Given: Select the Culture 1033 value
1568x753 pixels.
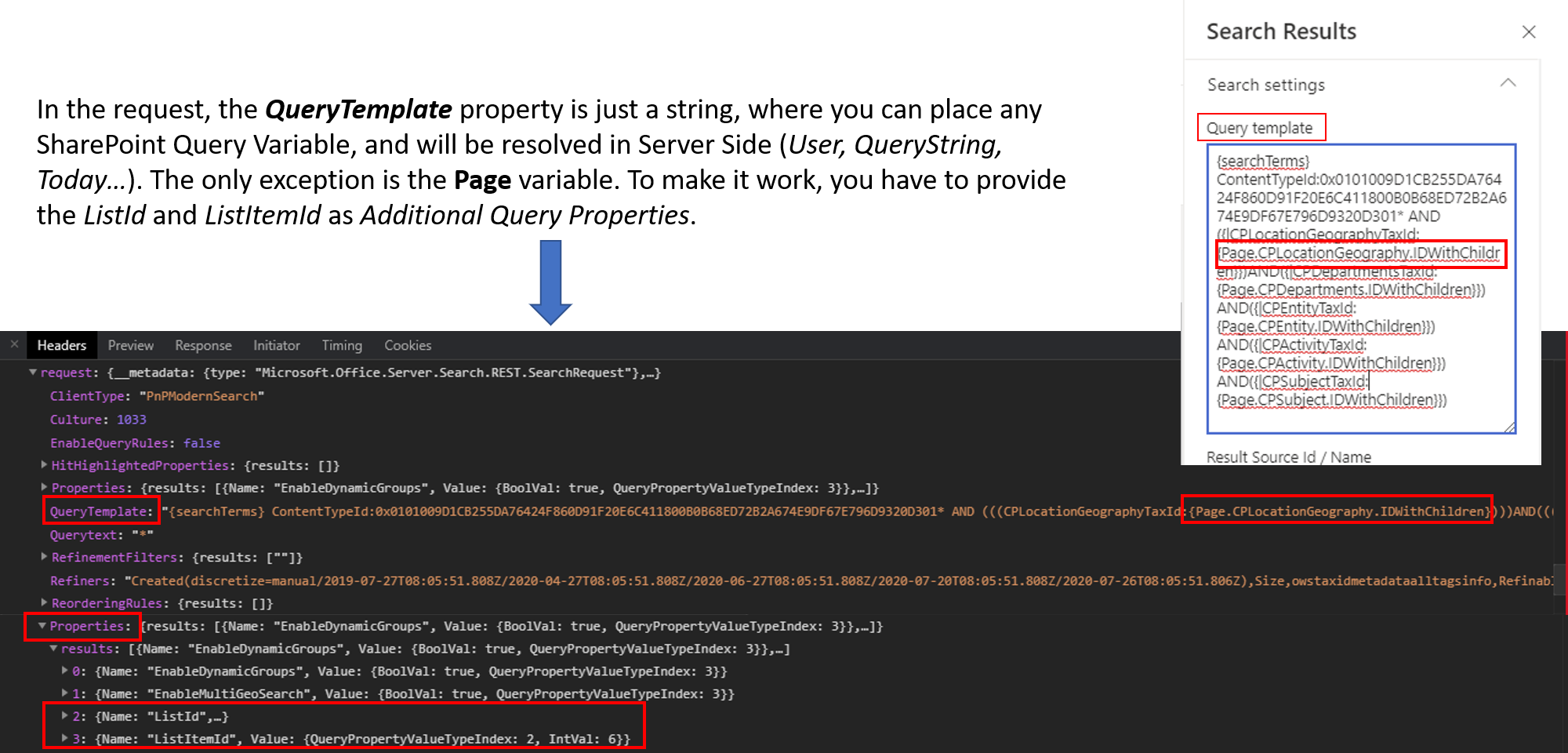Looking at the screenshot, I should (x=131, y=420).
